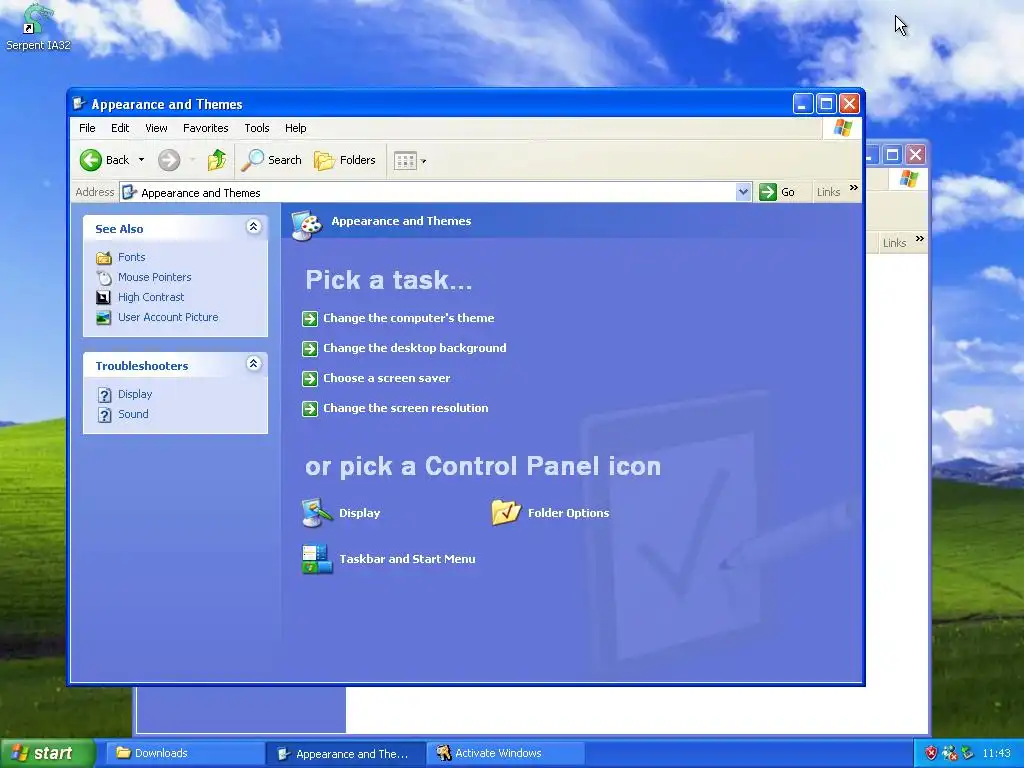The image size is (1024, 768).
Task: Click arrow icon beside Change the desktop background
Action: [310, 349]
